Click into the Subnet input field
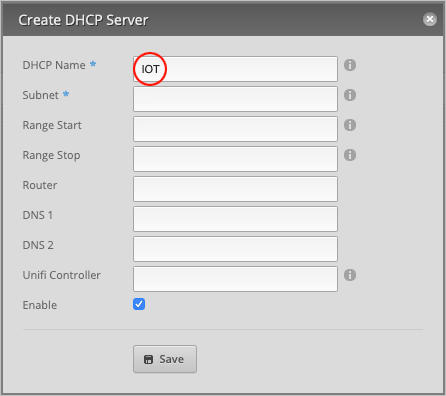The width and height of the screenshot is (446, 396). click(235, 99)
